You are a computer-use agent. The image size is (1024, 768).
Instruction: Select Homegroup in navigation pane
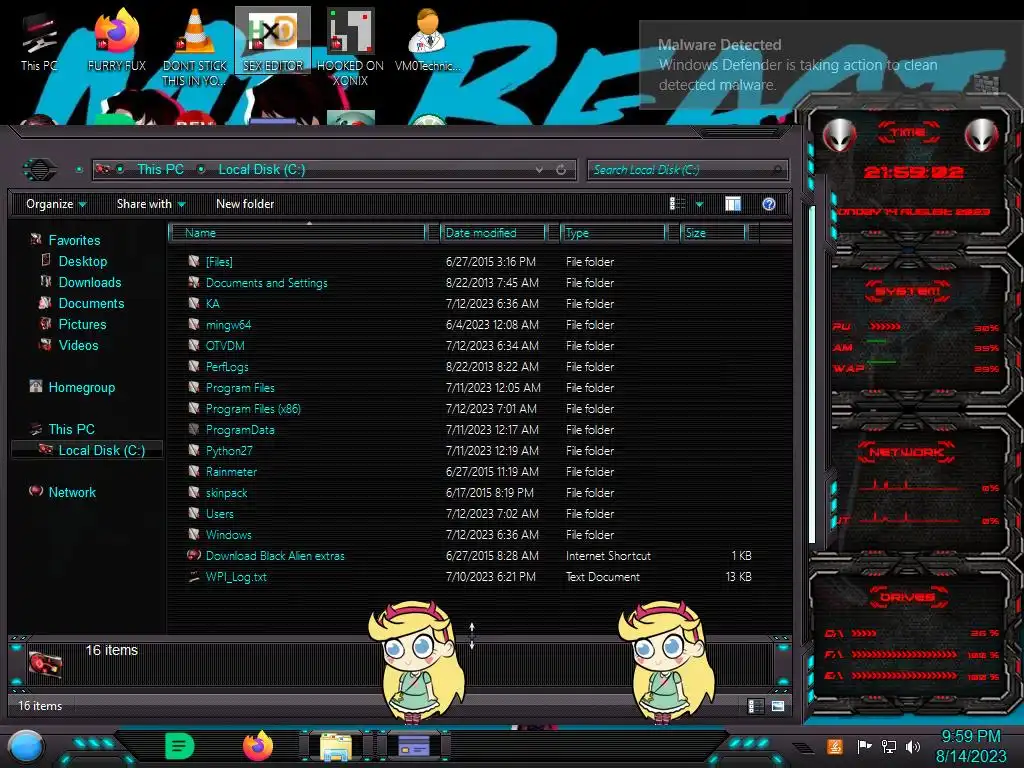81,388
